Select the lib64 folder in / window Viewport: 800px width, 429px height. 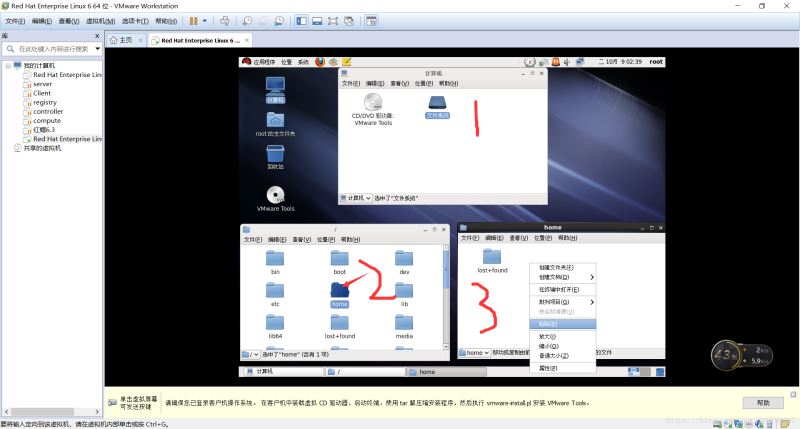[275, 327]
